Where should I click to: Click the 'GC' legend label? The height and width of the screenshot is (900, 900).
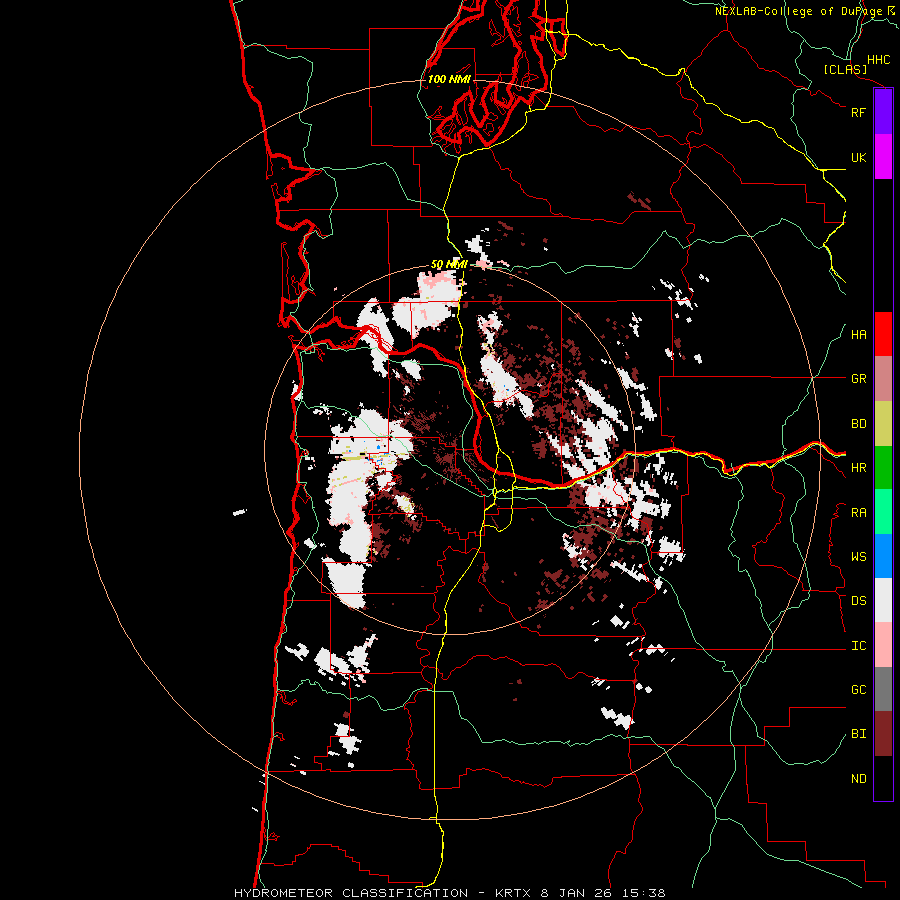point(859,690)
